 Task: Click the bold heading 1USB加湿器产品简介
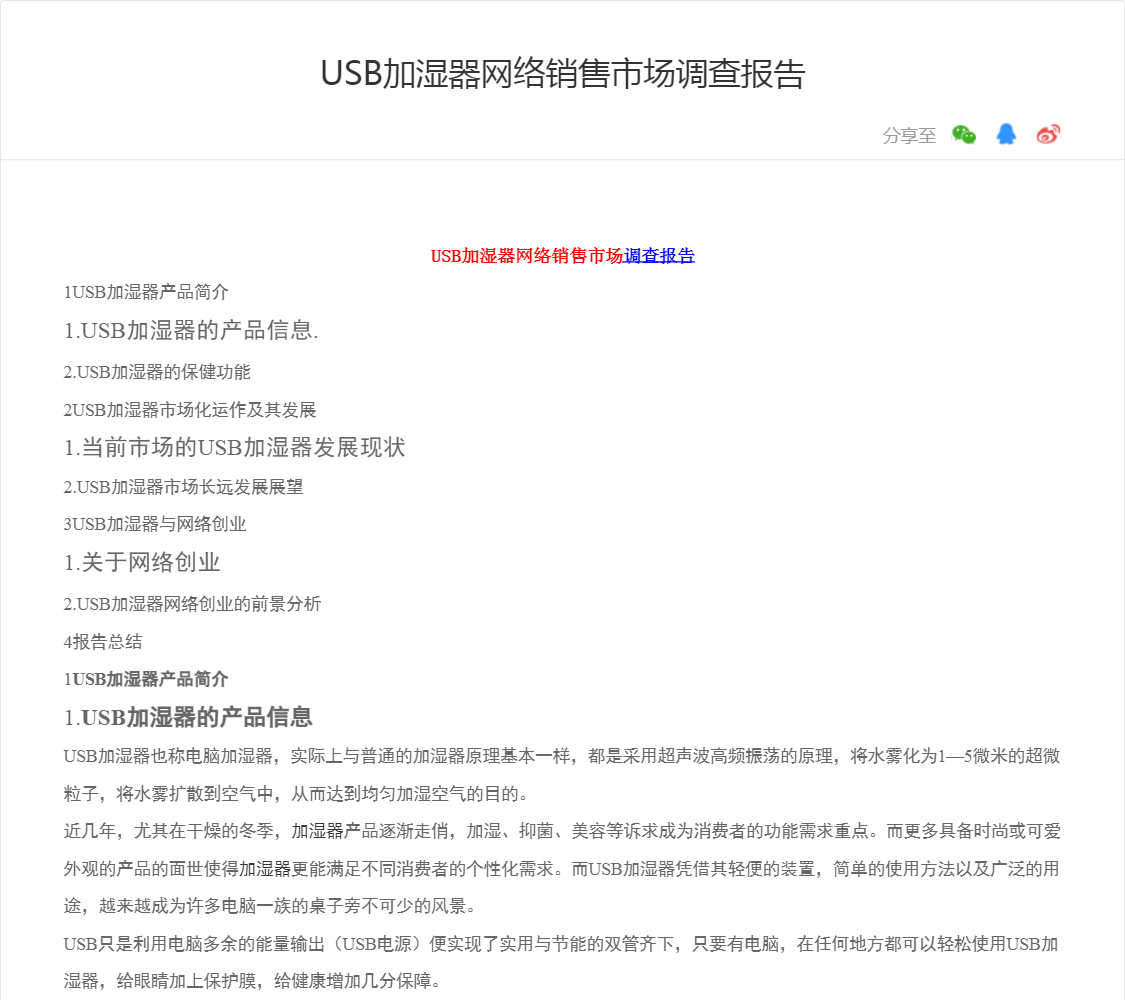146,679
